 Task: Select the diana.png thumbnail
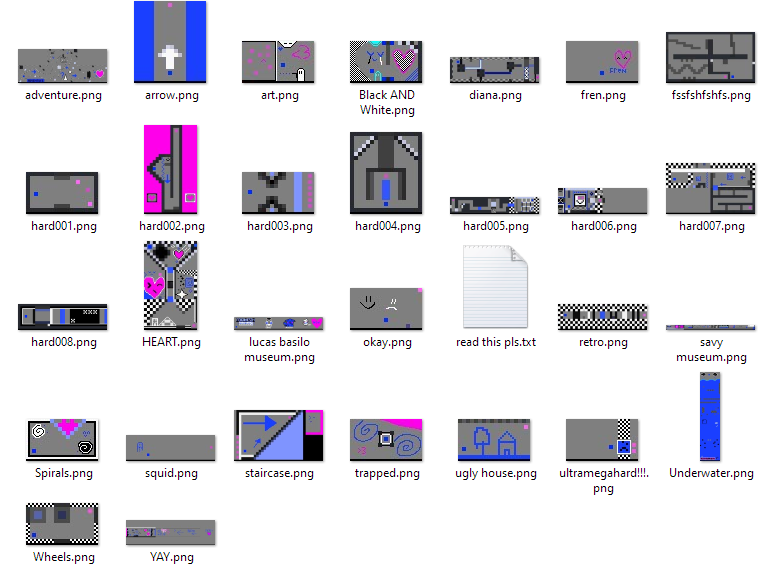(x=495, y=70)
